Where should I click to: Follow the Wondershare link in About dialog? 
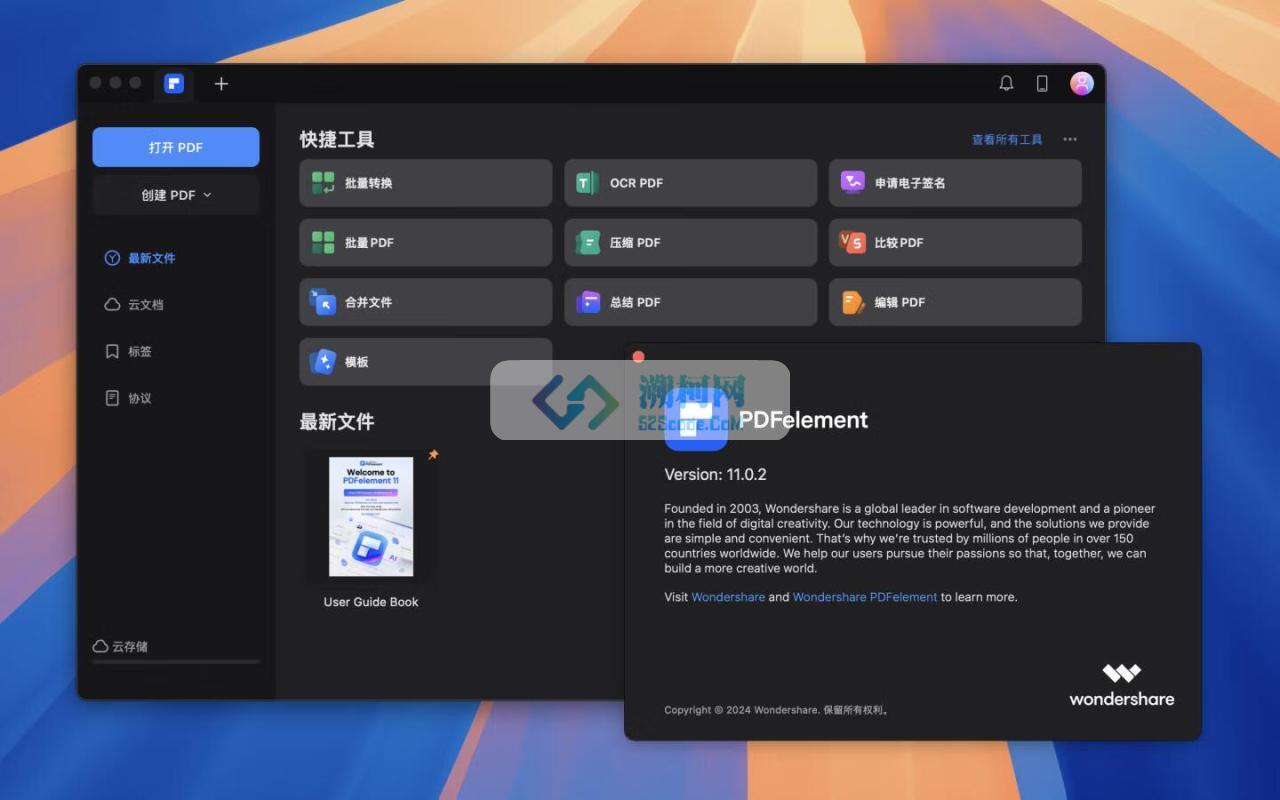point(728,597)
